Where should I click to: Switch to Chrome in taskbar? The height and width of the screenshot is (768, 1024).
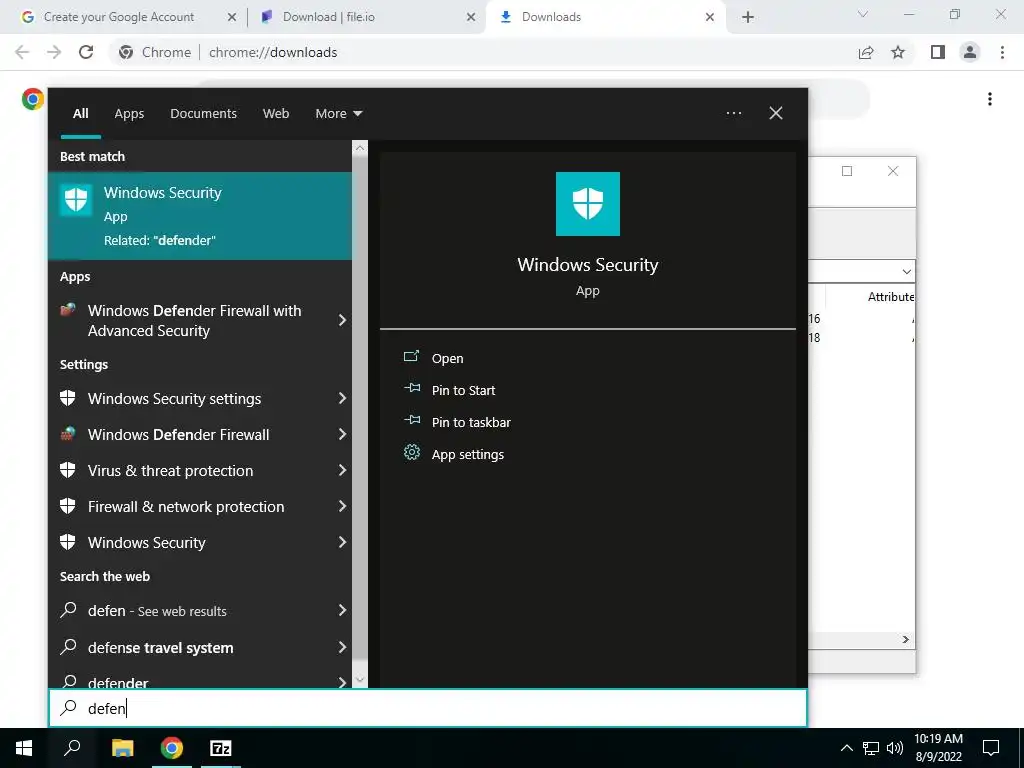point(172,748)
